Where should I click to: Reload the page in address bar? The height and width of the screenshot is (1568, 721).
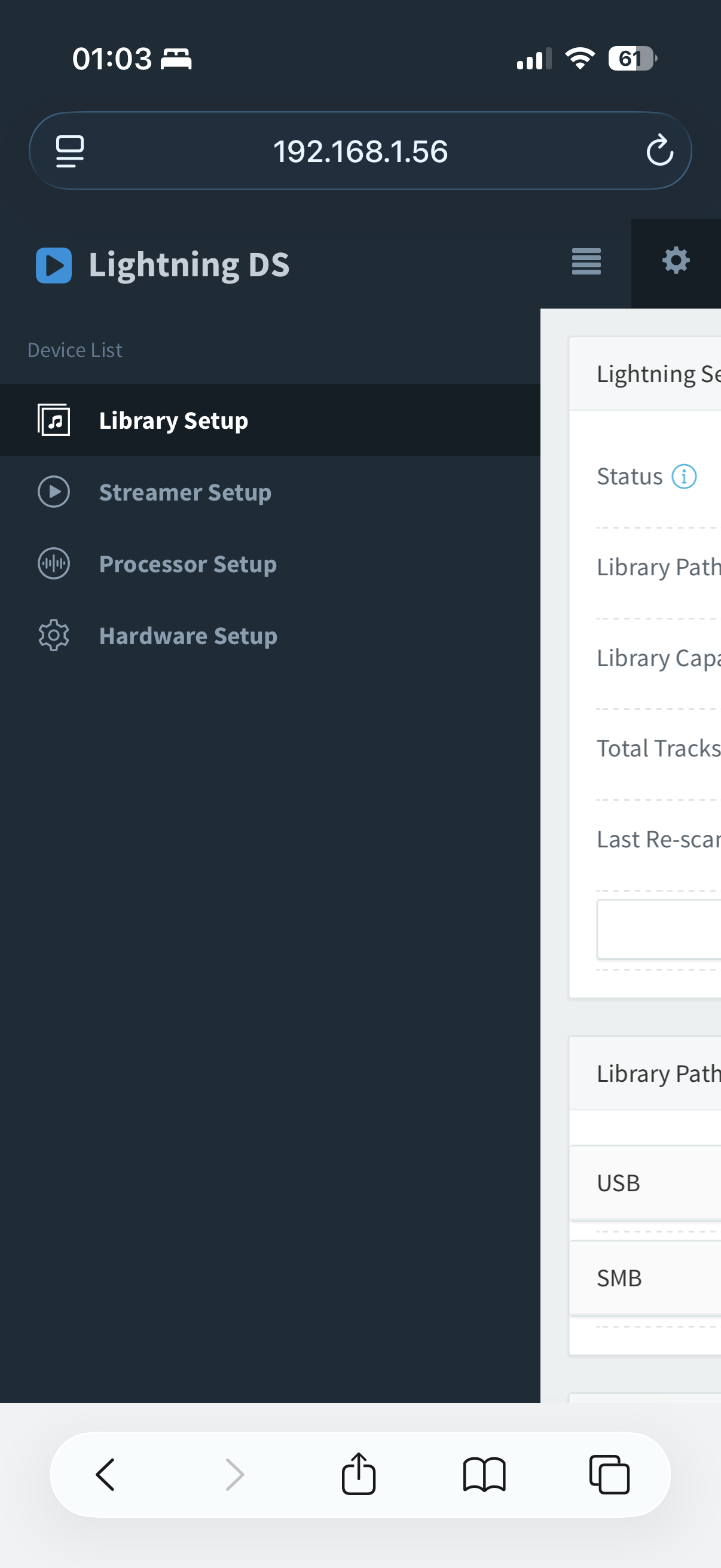pyautogui.click(x=659, y=151)
